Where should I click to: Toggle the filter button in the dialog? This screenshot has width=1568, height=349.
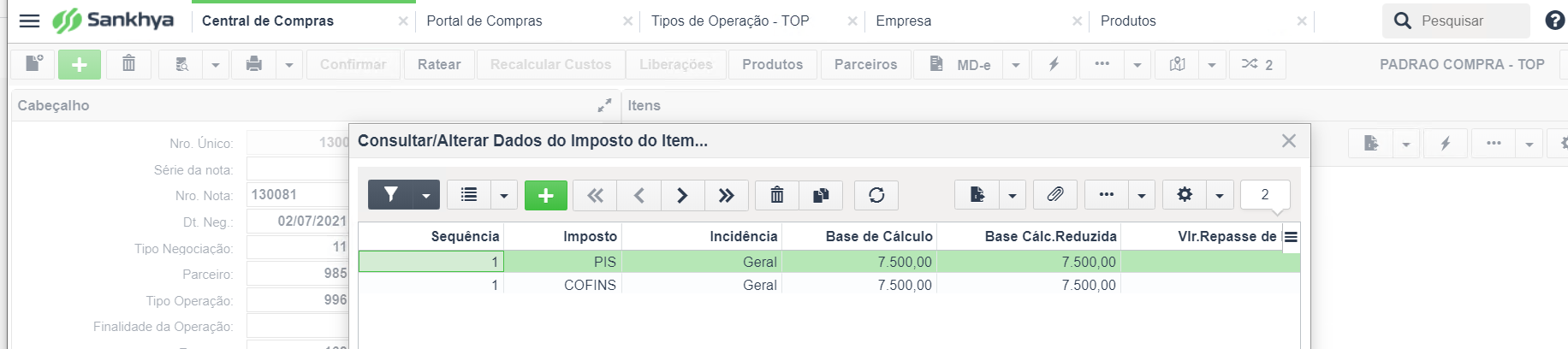391,195
